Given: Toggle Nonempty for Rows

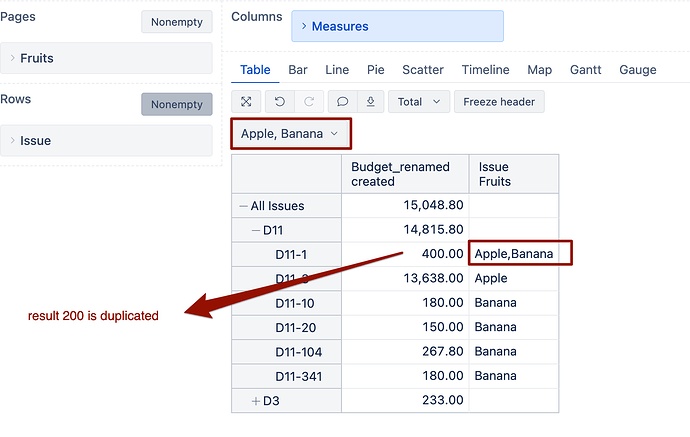Looking at the screenshot, I should [177, 104].
